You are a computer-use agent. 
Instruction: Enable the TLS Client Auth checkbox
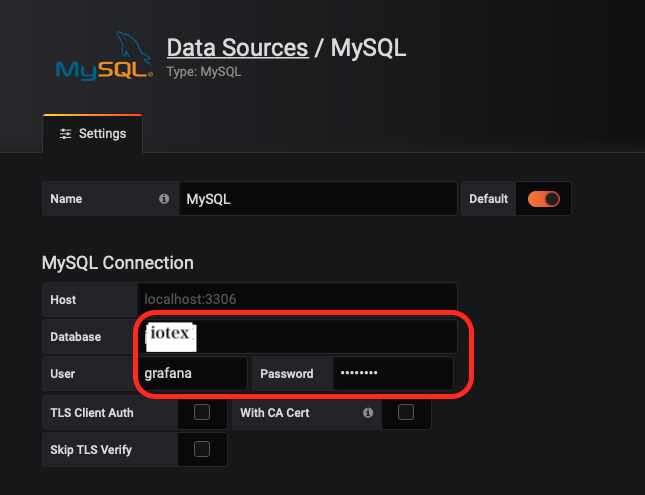202,412
